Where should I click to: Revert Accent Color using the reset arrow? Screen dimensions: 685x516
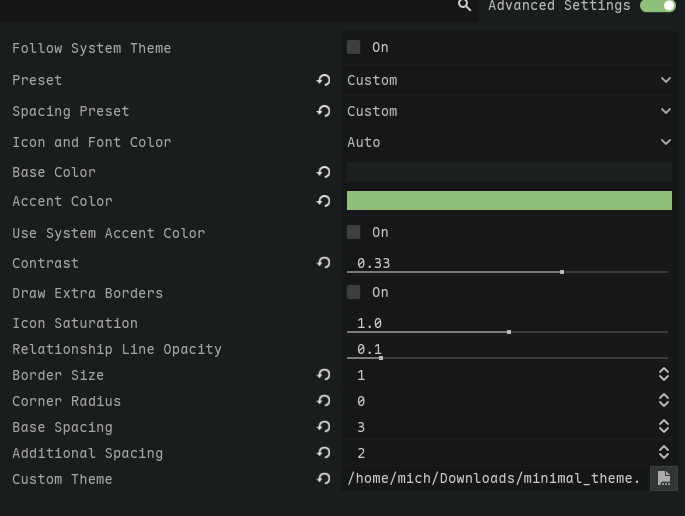coord(323,201)
